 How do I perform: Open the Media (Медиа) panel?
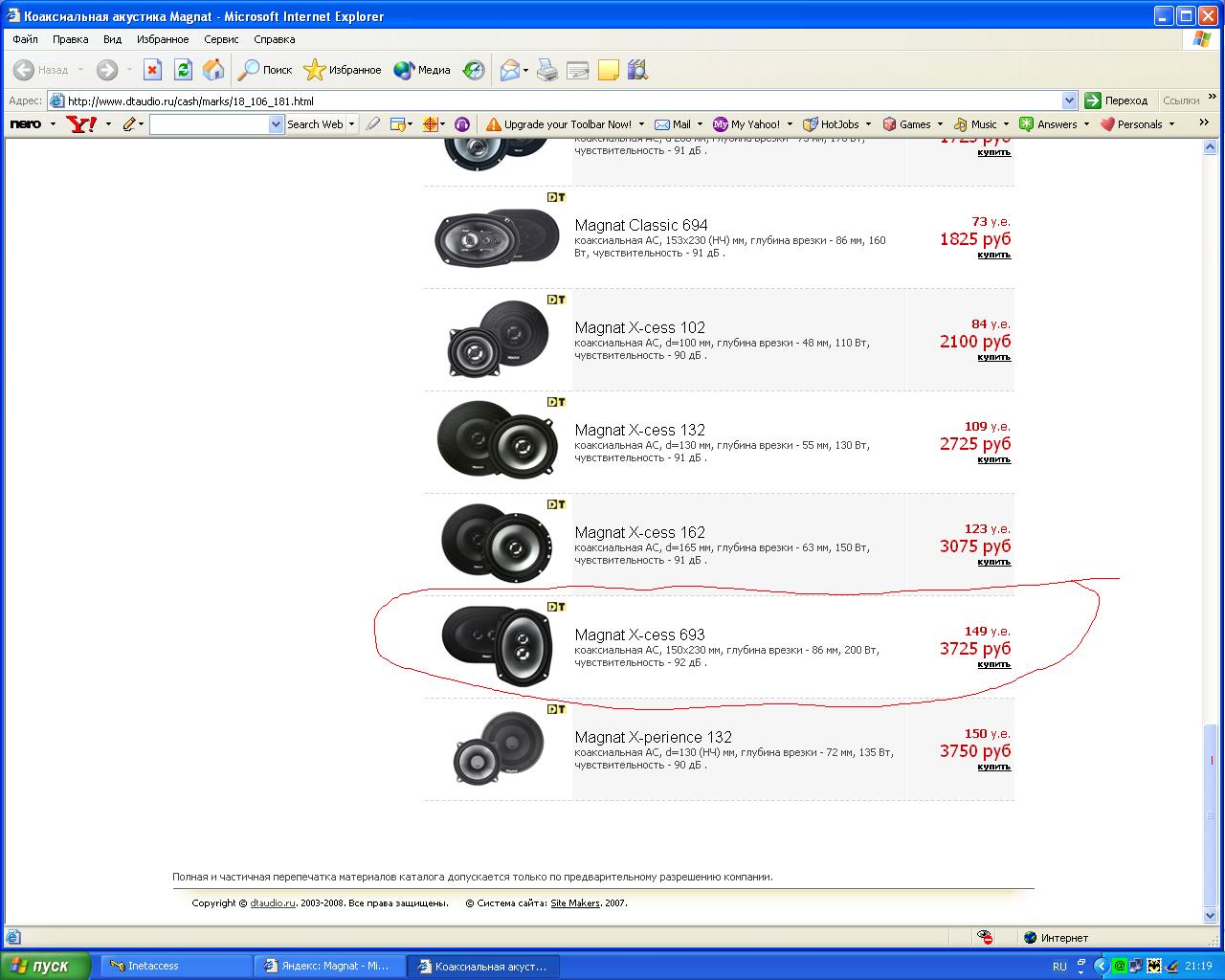coord(422,70)
